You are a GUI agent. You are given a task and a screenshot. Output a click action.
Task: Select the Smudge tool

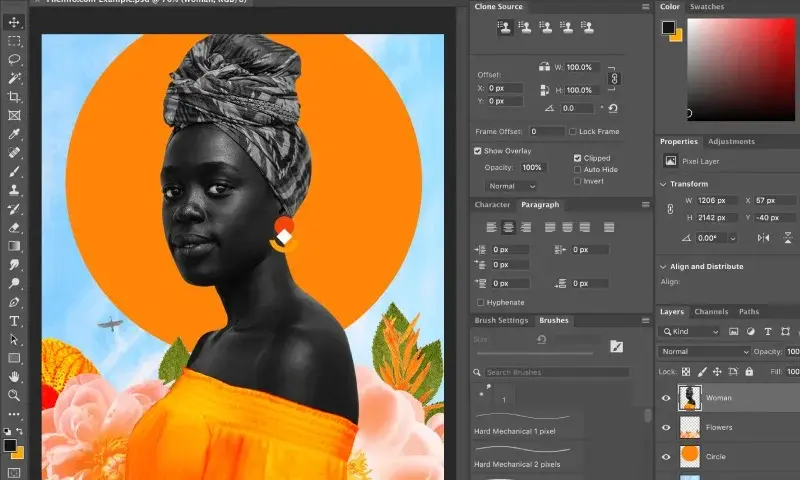tap(14, 265)
